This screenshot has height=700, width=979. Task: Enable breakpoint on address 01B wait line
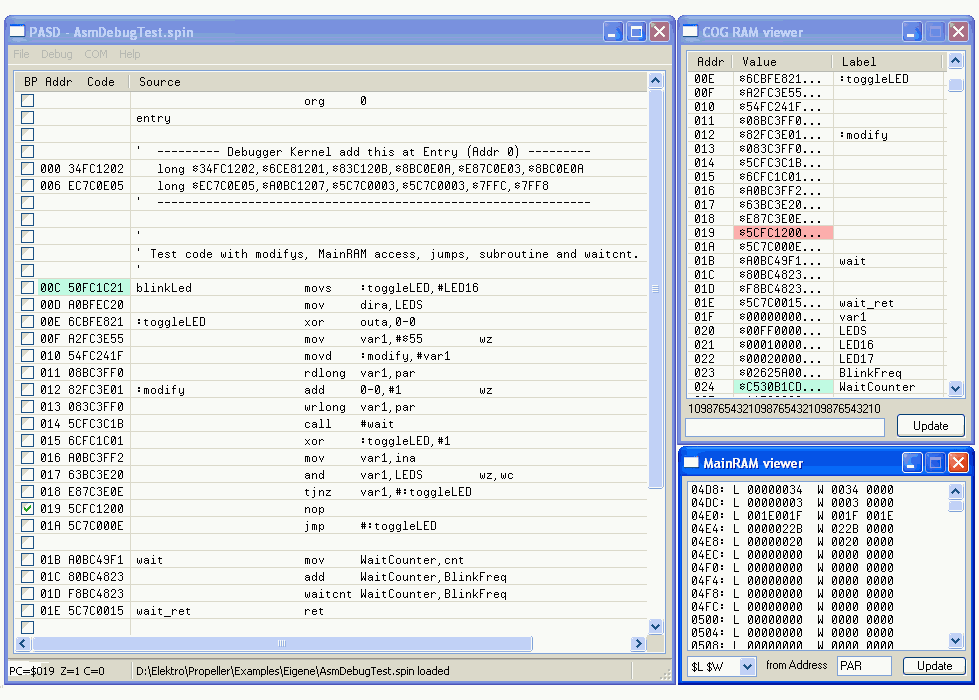click(28, 560)
